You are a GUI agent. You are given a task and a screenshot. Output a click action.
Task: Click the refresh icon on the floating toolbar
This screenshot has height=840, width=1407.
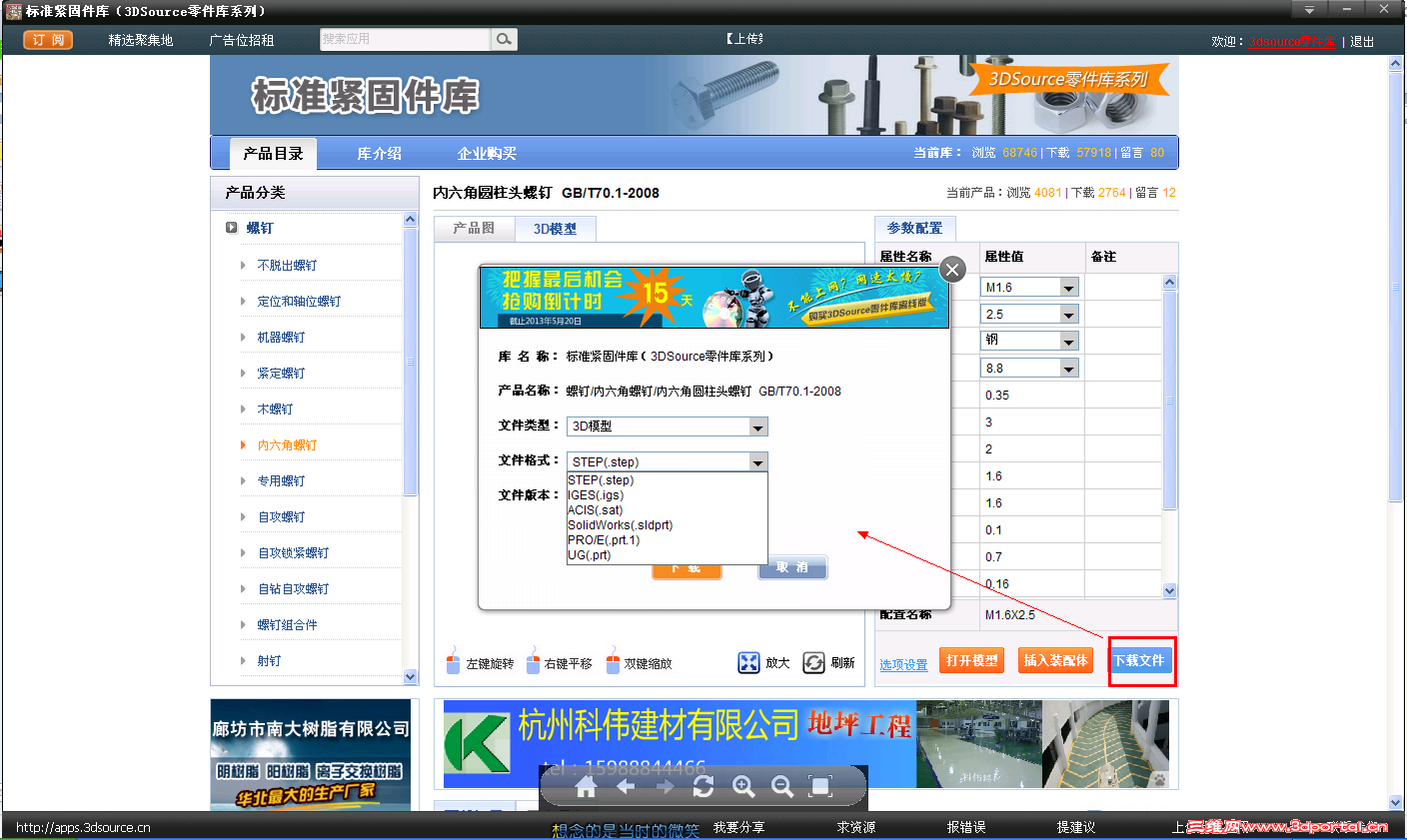pos(703,787)
